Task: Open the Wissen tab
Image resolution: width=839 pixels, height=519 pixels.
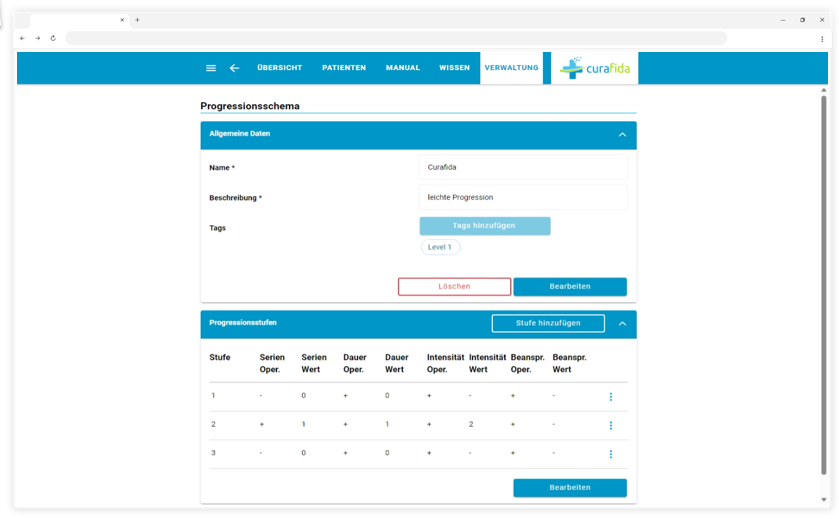Action: tap(454, 67)
